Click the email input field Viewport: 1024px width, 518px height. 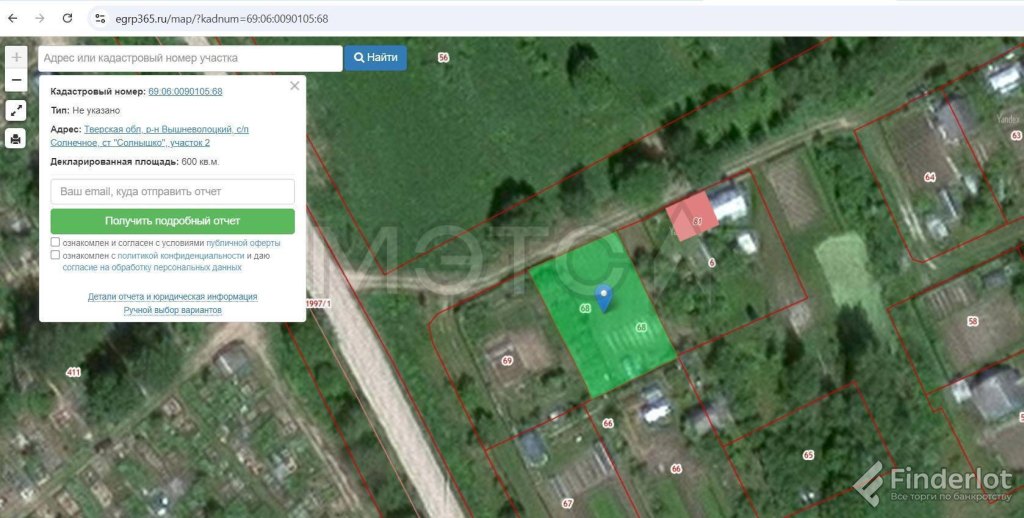(x=172, y=191)
